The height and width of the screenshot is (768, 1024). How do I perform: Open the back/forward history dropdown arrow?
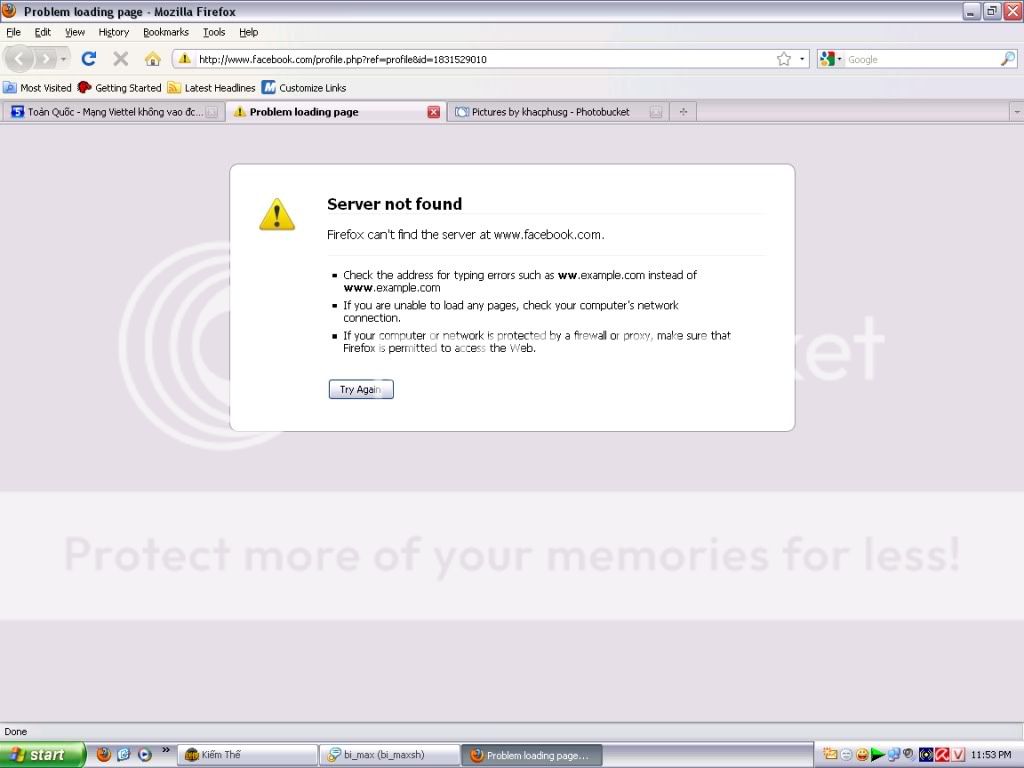tap(64, 59)
